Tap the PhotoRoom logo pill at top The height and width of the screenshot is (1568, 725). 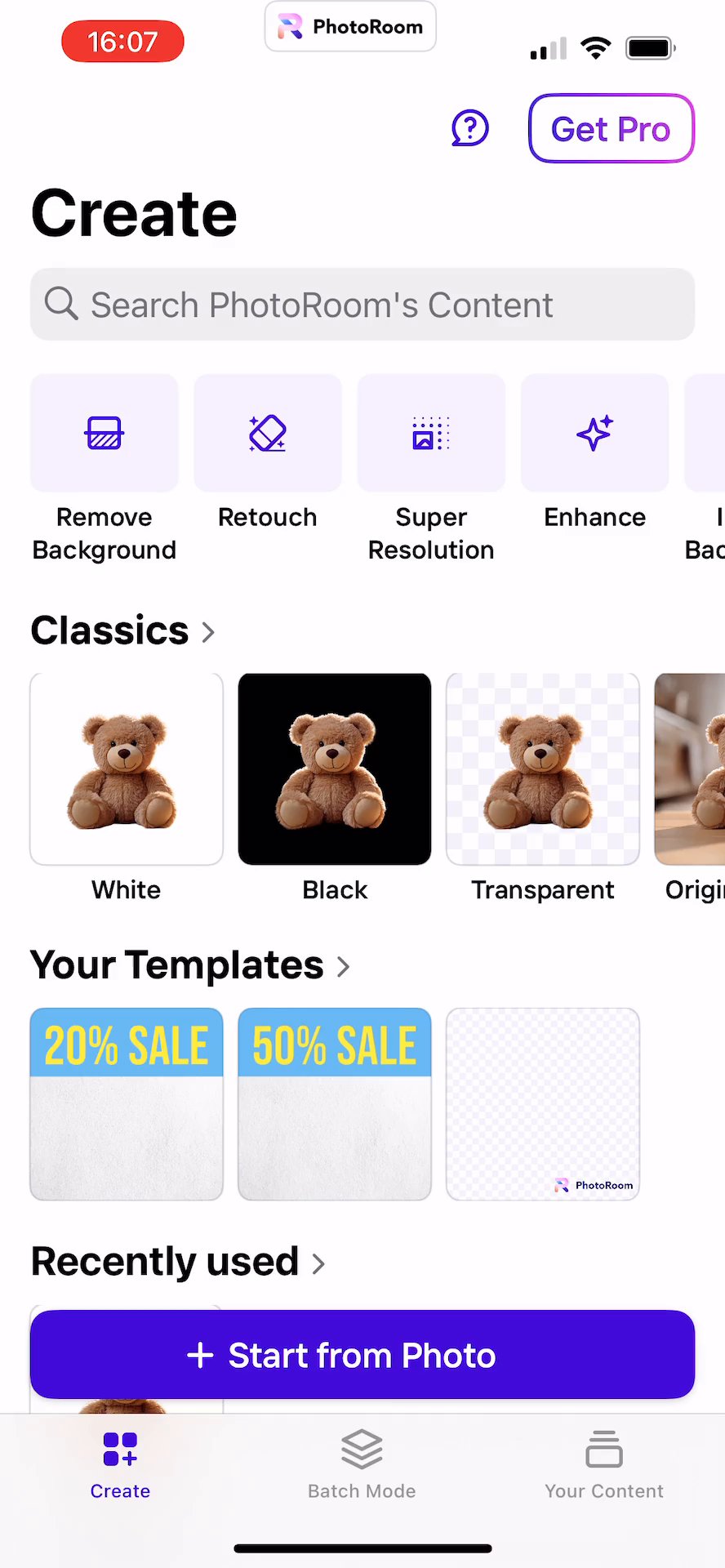[x=350, y=27]
